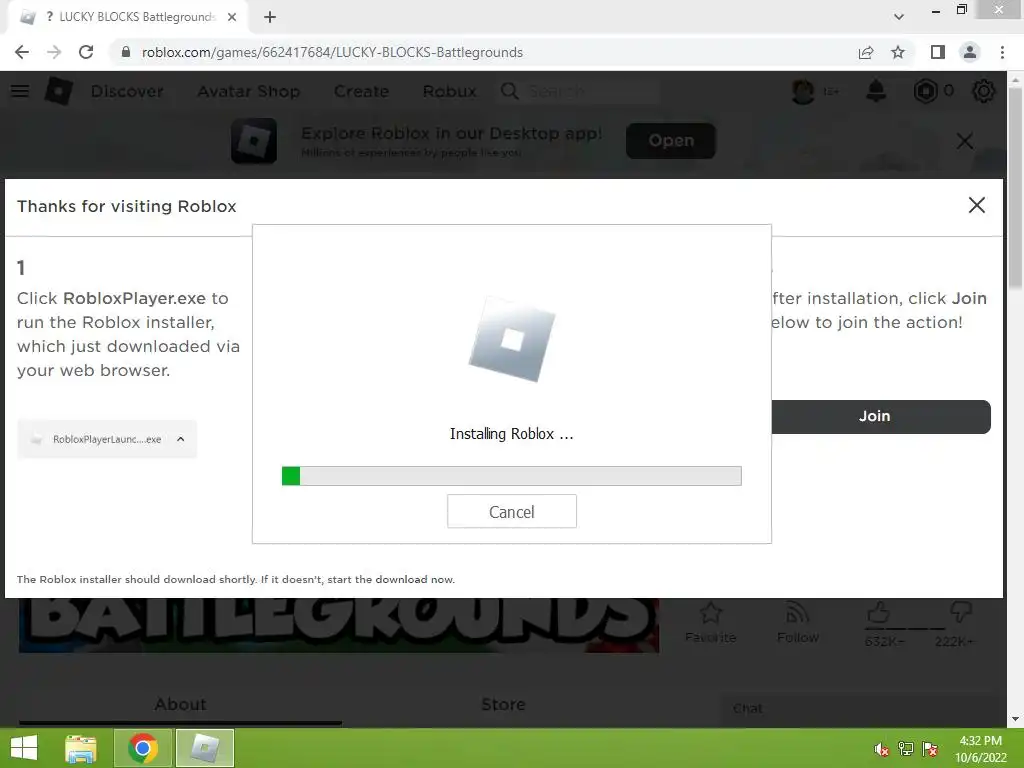Click the browser back arrow

[22, 52]
